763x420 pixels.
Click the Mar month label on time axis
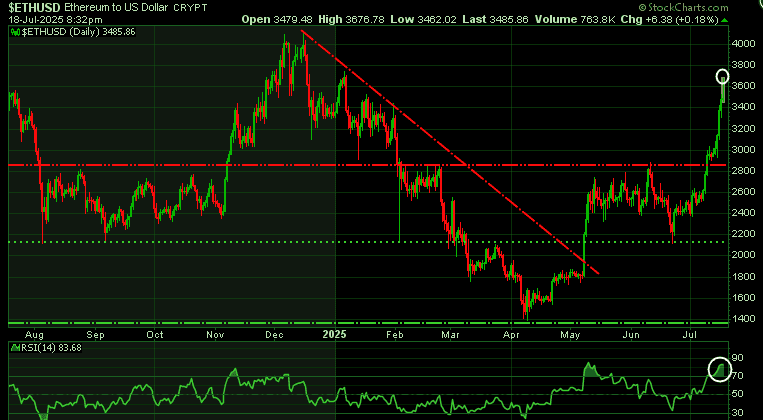[x=450, y=335]
